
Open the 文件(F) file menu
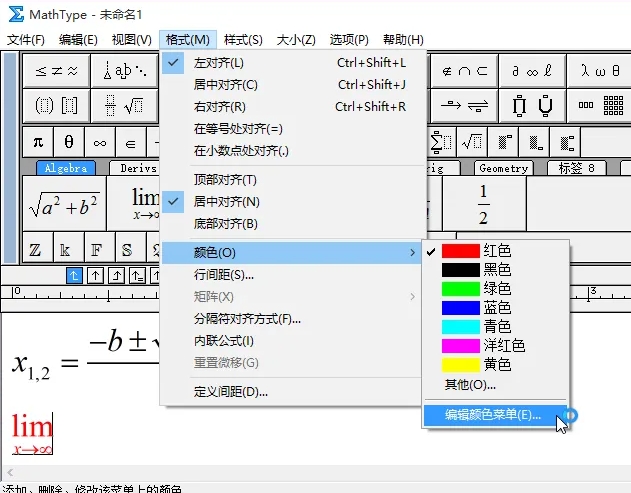pos(26,40)
